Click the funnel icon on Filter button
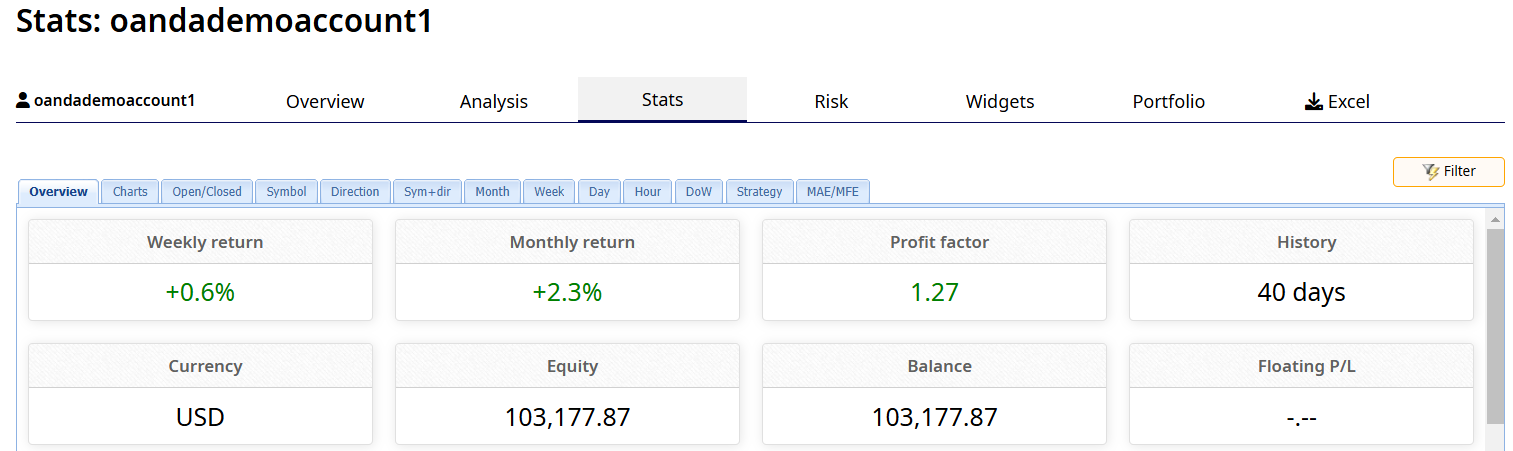 coord(1430,172)
